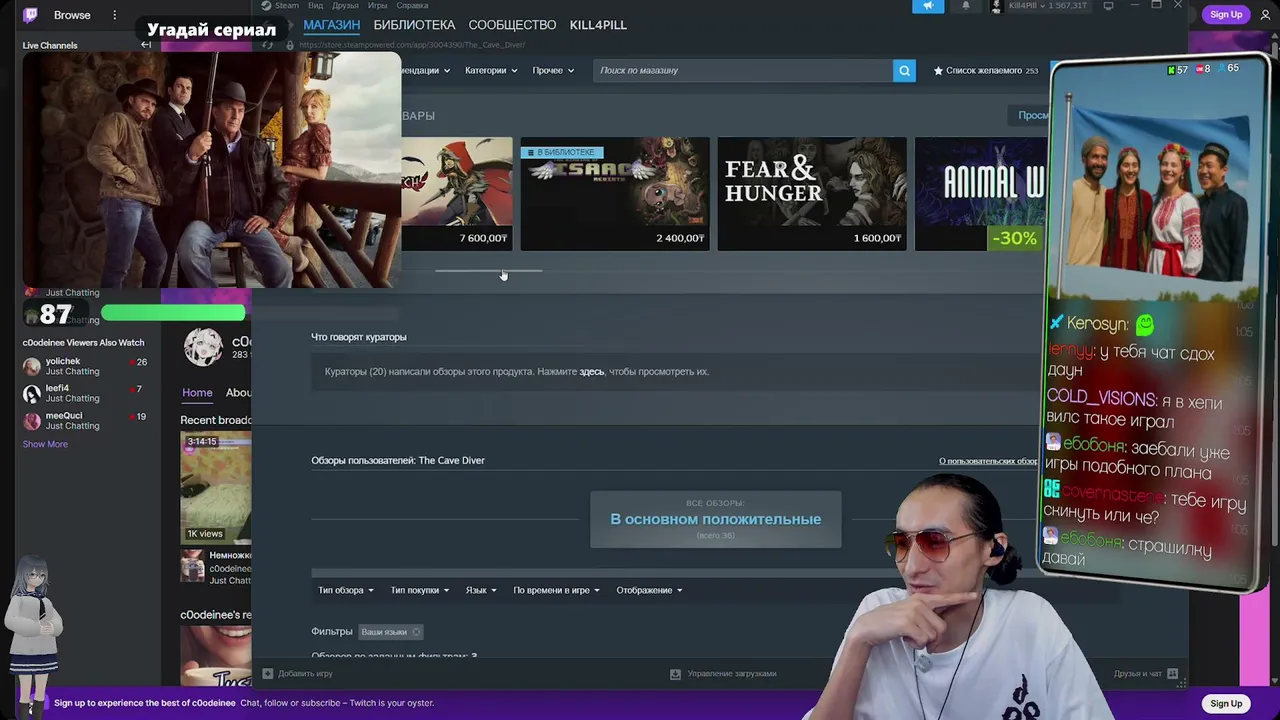Remove the 'Ваши языки' filter tag

pos(416,632)
